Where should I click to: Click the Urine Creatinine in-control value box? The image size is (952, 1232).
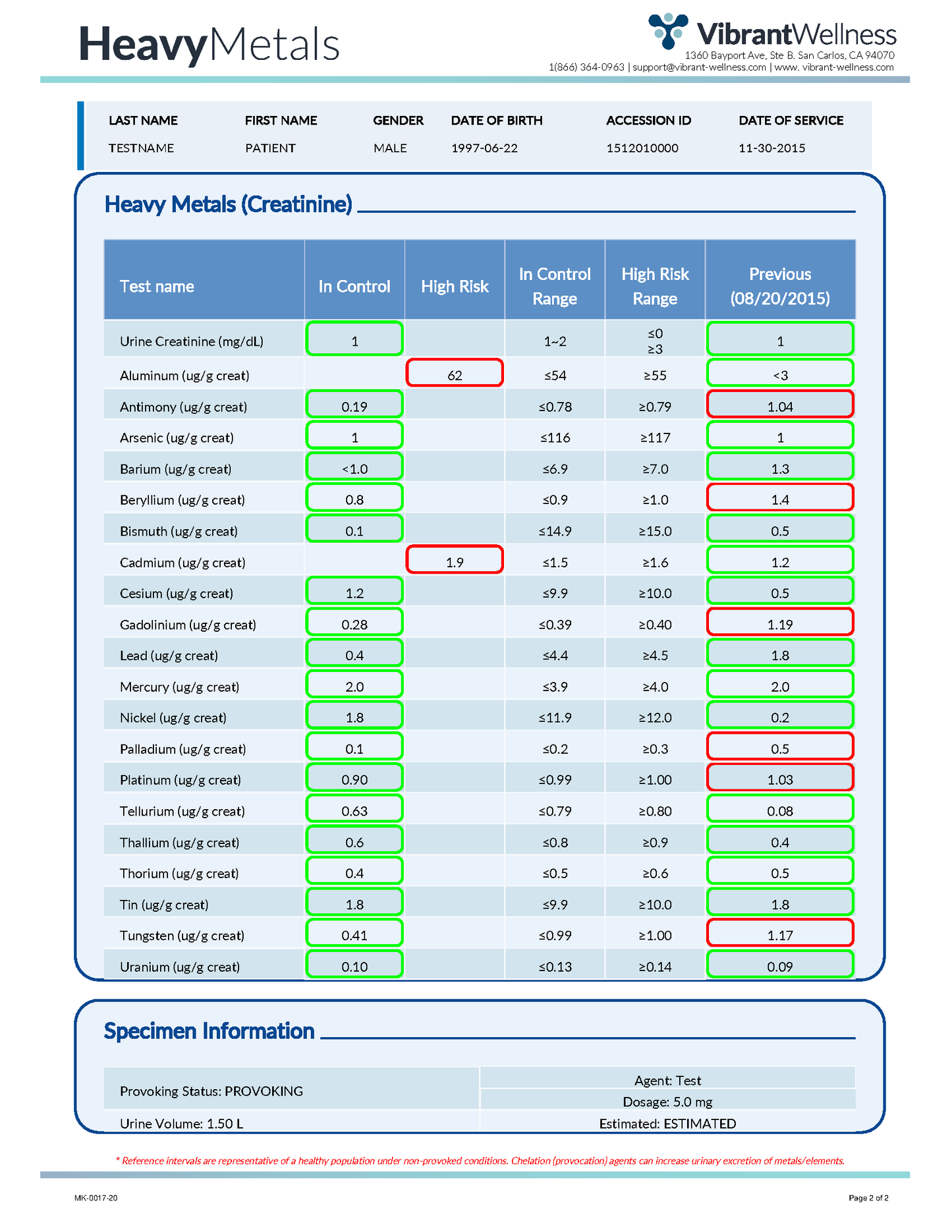coord(354,339)
